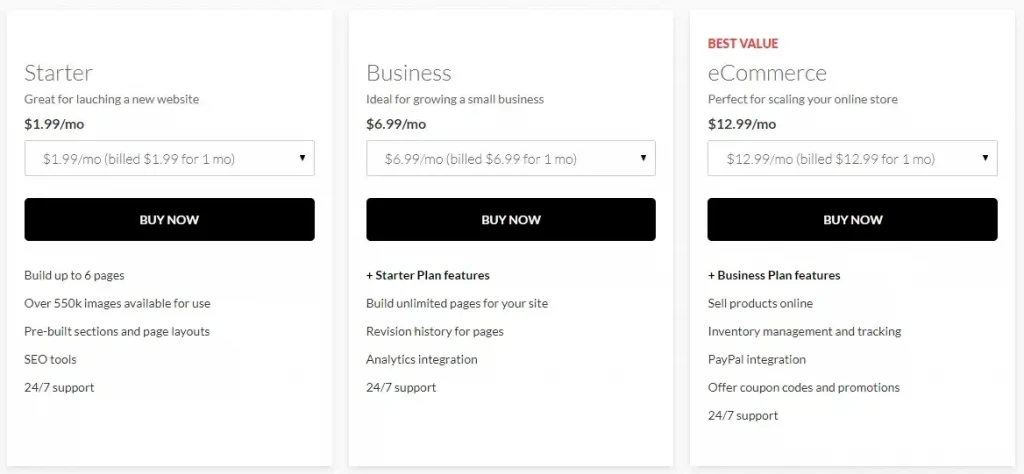Select the '+ Starter Plan features' text

428,275
